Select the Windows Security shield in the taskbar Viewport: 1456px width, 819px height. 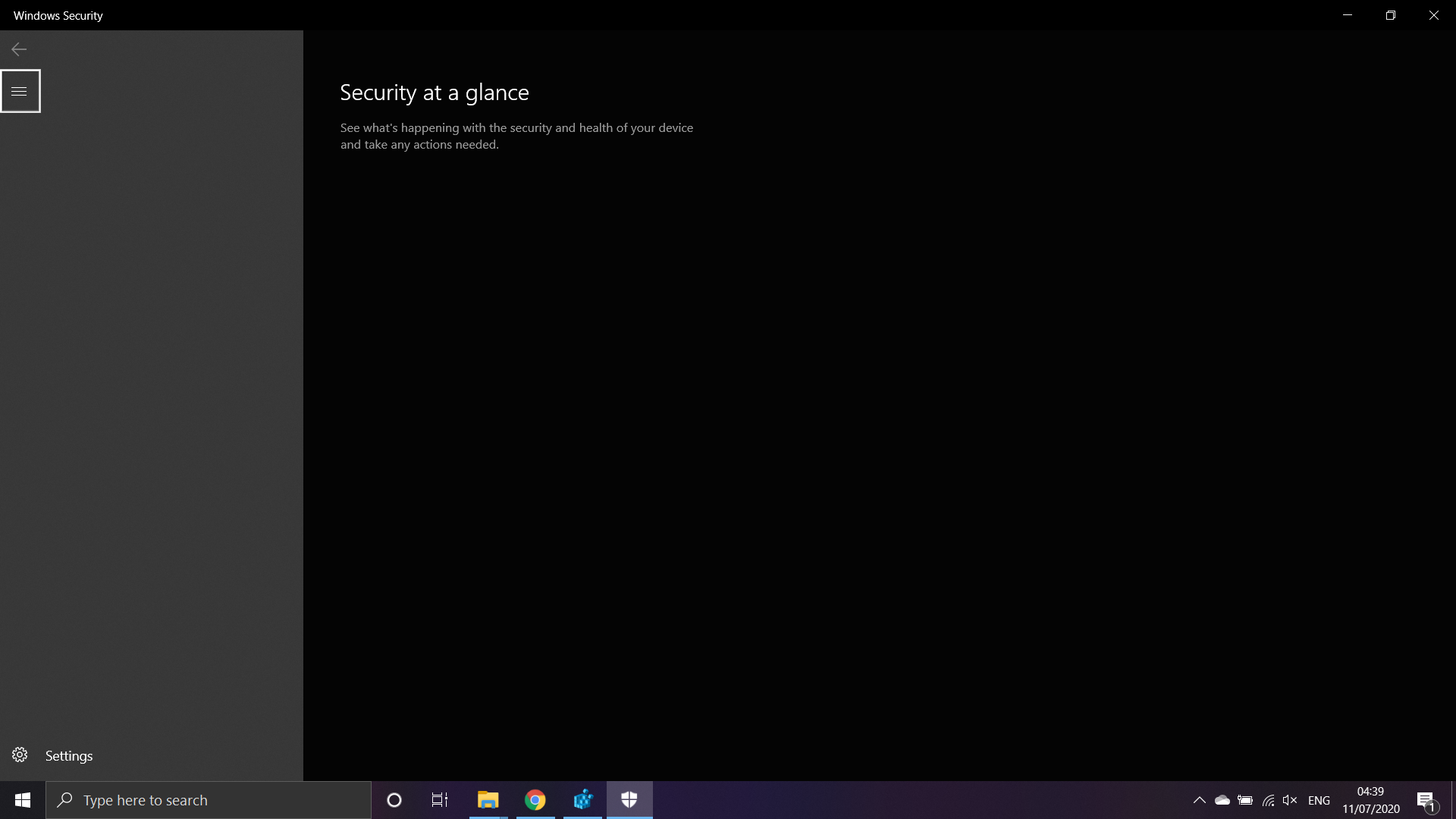pos(629,800)
